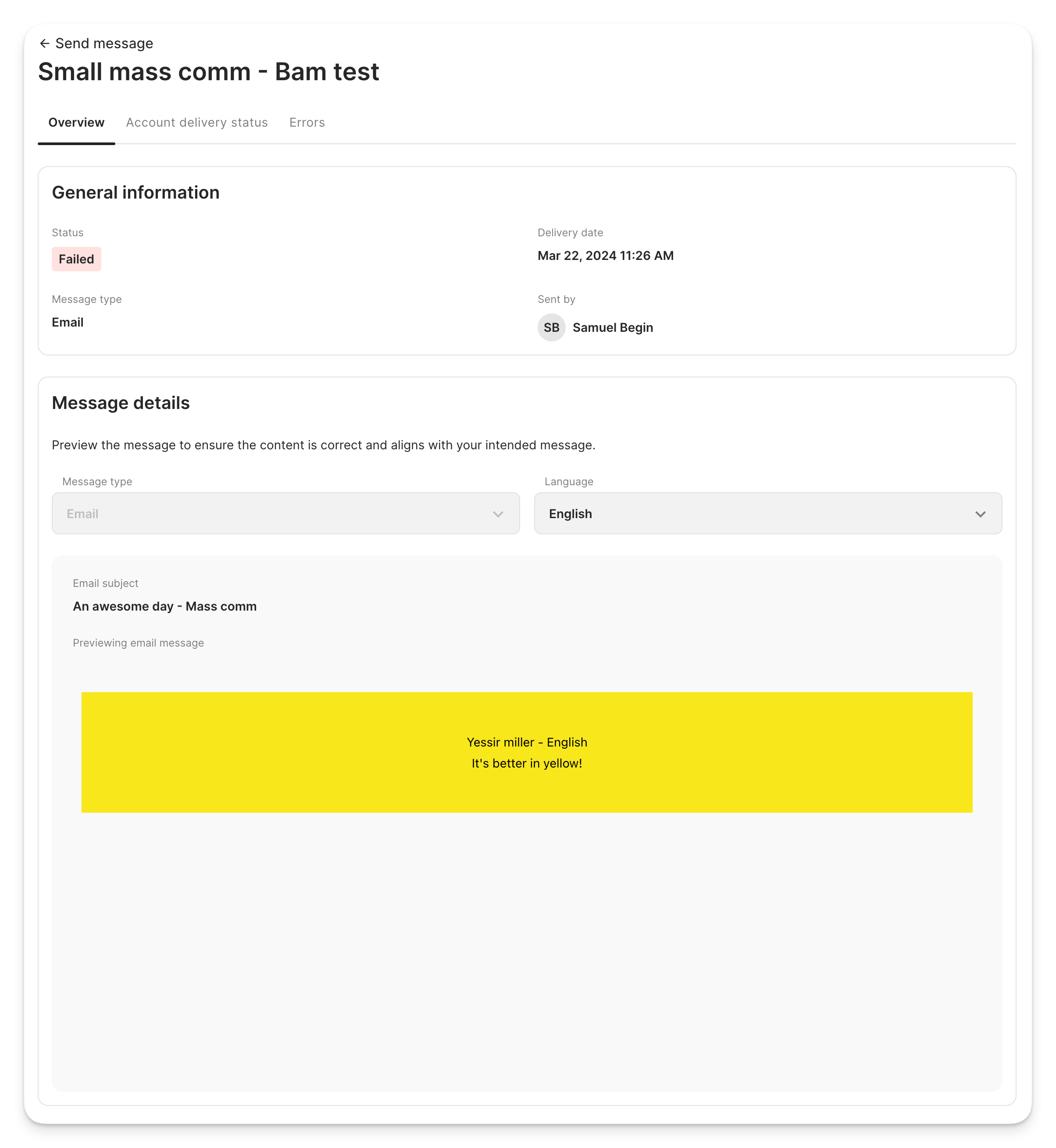
Task: Select the Overview tab
Action: (76, 122)
